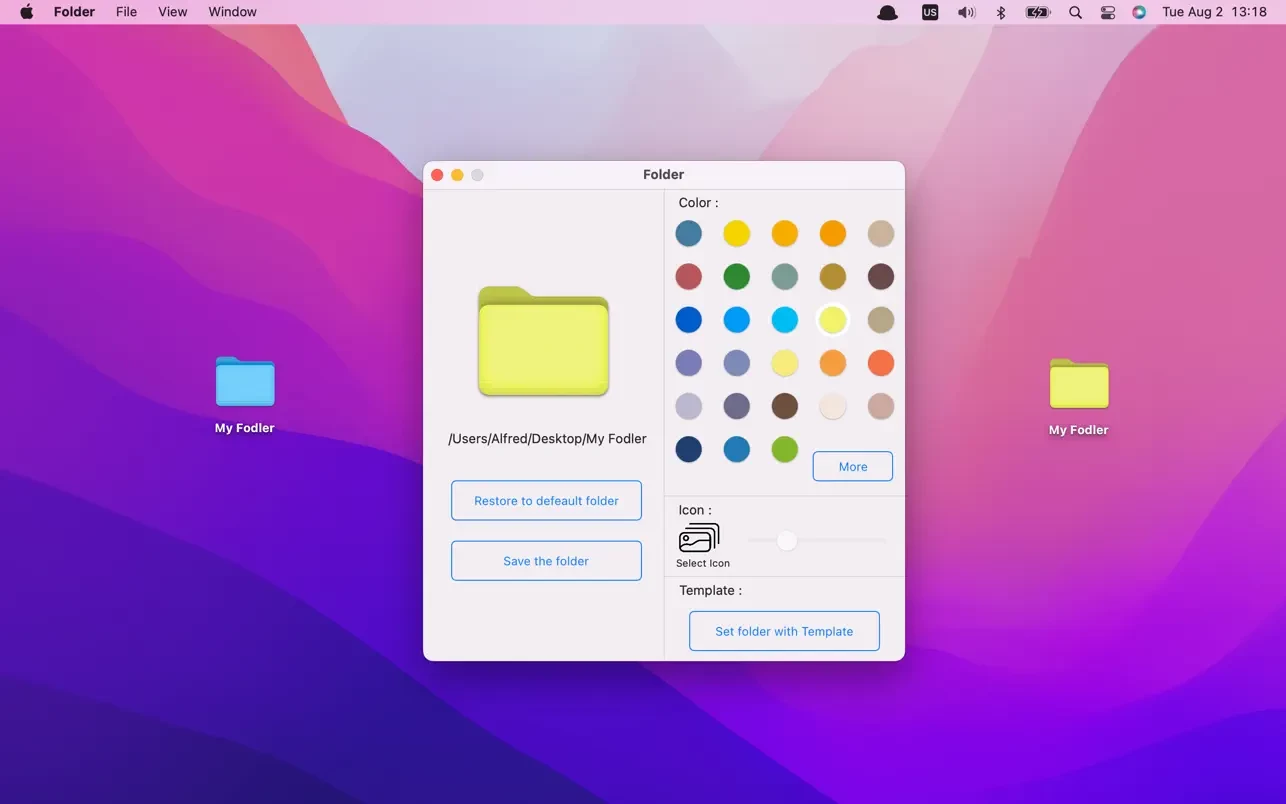1286x804 pixels.
Task: Open the View menu
Action: tap(172, 12)
